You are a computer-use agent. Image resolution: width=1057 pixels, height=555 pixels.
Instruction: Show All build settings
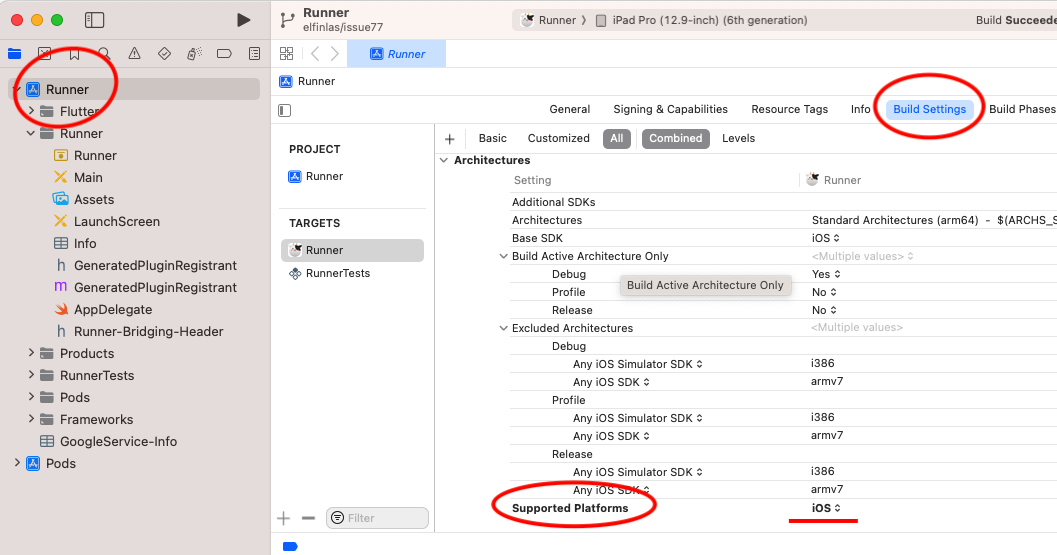pyautogui.click(x=617, y=138)
